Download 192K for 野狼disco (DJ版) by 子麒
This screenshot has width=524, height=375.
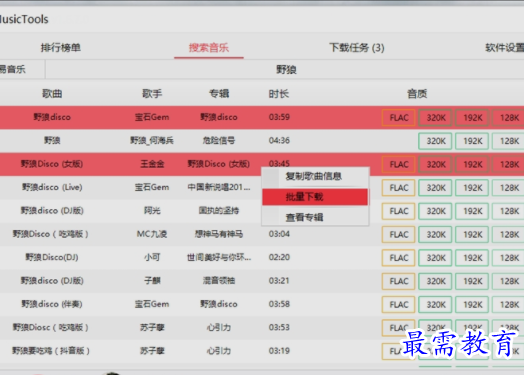472,281
